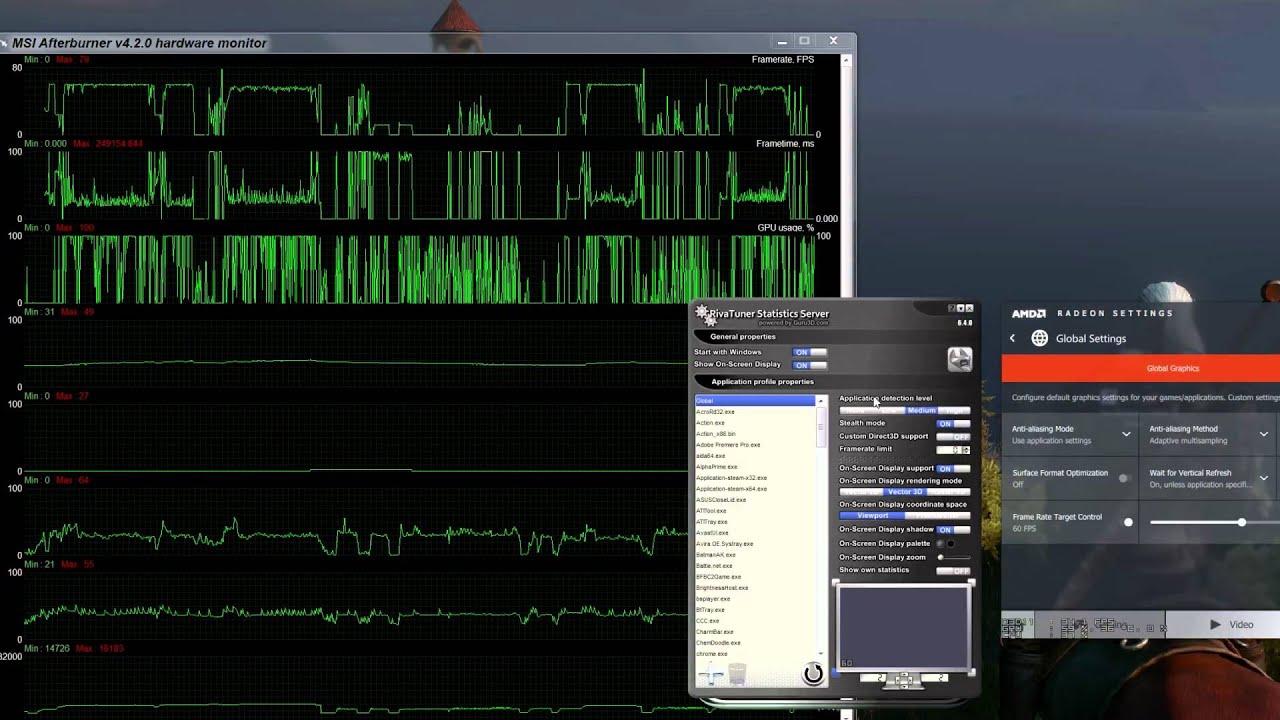Click the up arrow of the profile list
The image size is (1280, 720).
(821, 401)
